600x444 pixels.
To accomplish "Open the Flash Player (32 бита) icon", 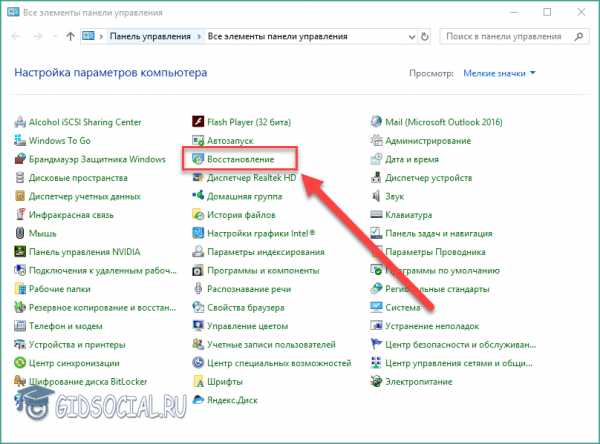I will (x=198, y=122).
